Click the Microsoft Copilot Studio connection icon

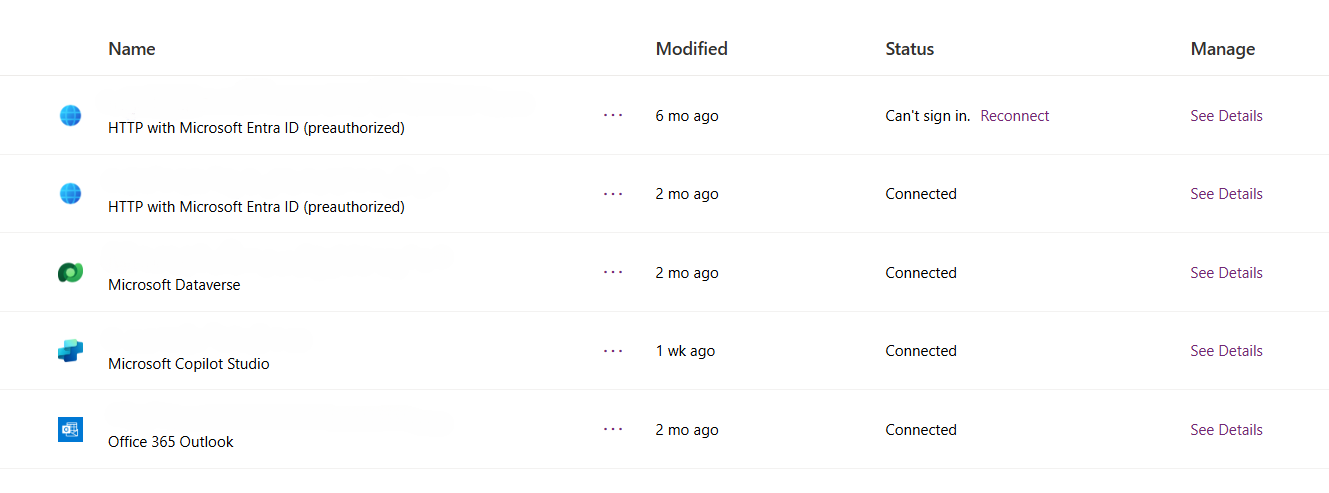70,350
